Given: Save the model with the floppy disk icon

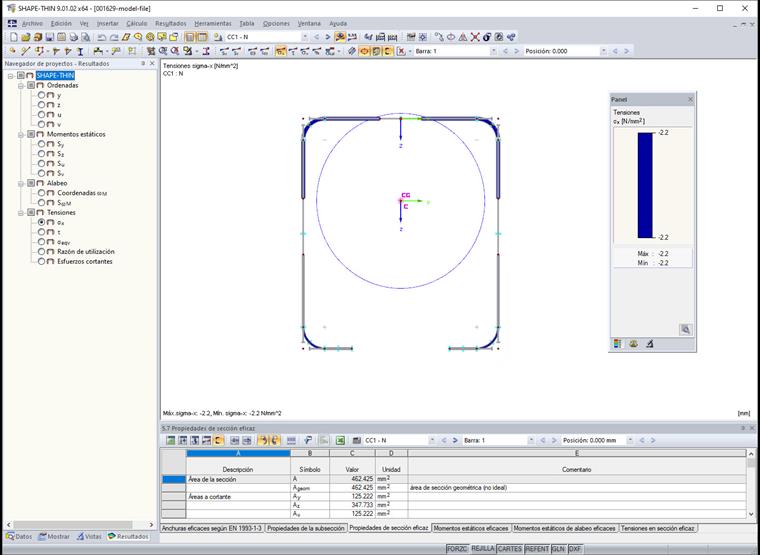Looking at the screenshot, I should 49,37.
